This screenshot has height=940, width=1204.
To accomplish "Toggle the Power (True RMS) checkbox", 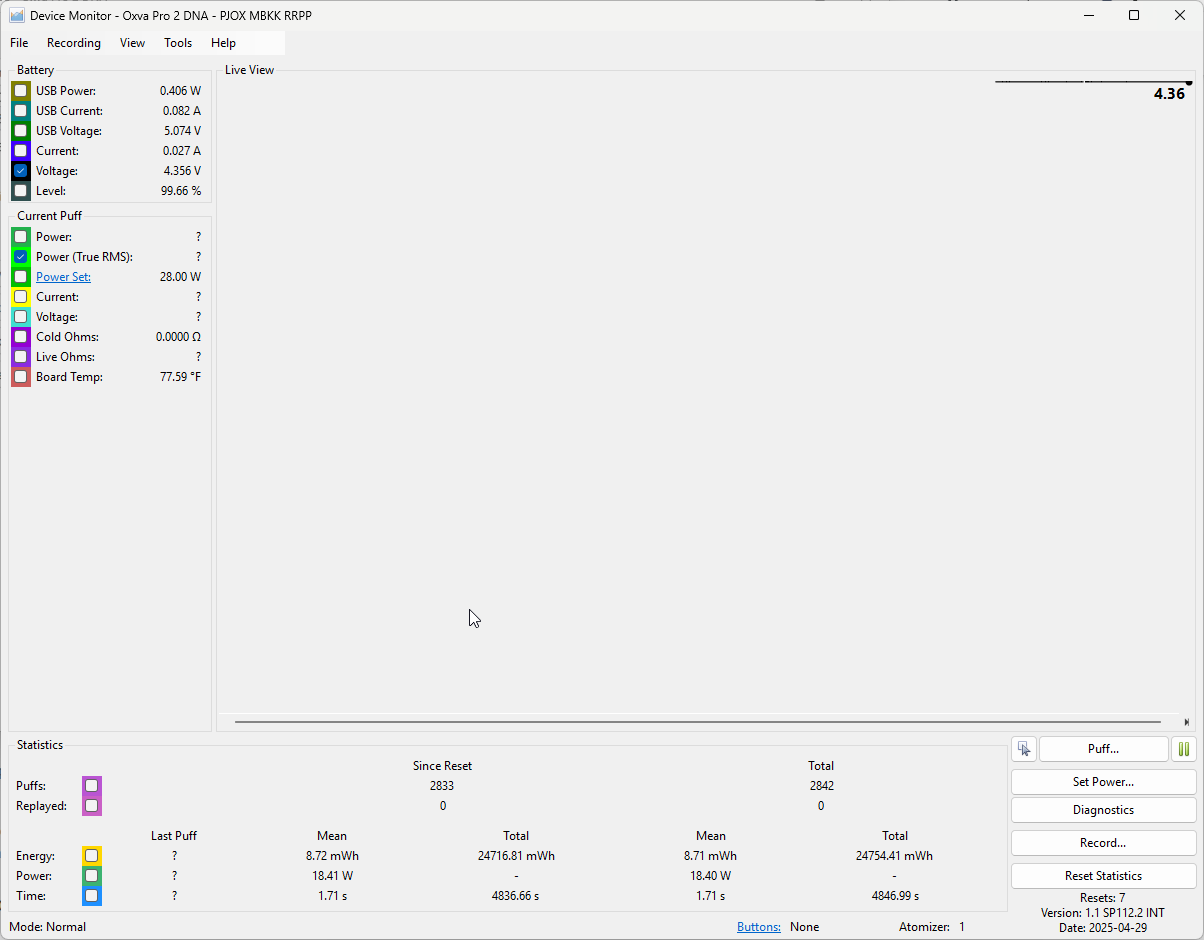I will [21, 257].
